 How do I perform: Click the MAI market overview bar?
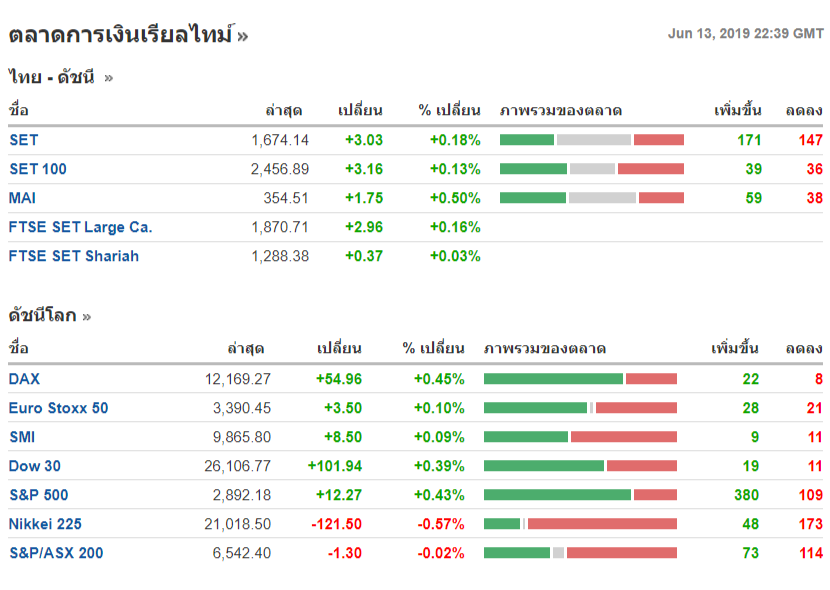pyautogui.click(x=591, y=198)
